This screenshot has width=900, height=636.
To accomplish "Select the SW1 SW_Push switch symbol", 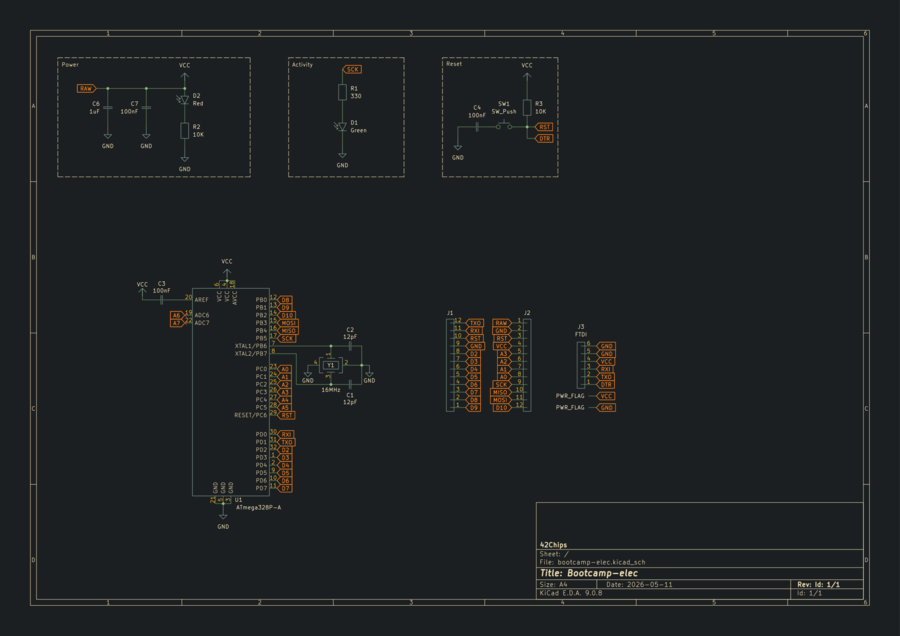I will 504,126.
